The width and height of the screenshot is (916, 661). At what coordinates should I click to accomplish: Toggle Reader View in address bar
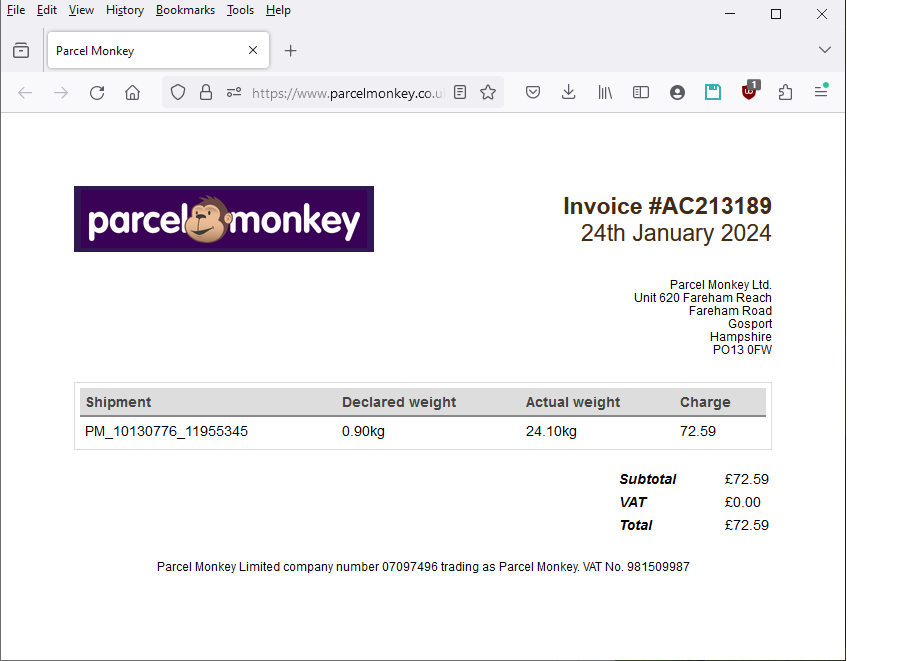460,93
